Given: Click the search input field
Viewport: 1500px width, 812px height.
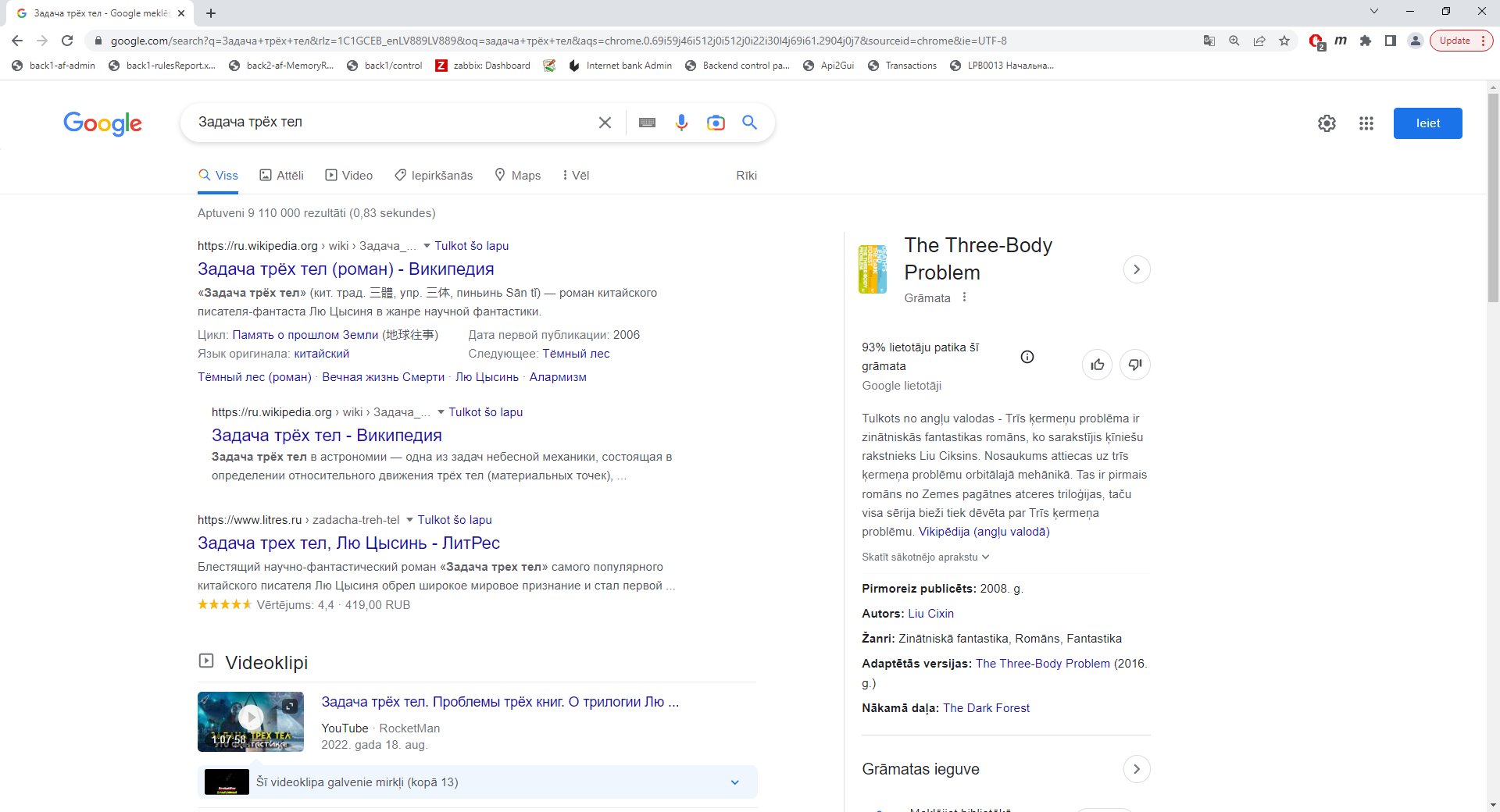Looking at the screenshot, I should click(x=391, y=123).
